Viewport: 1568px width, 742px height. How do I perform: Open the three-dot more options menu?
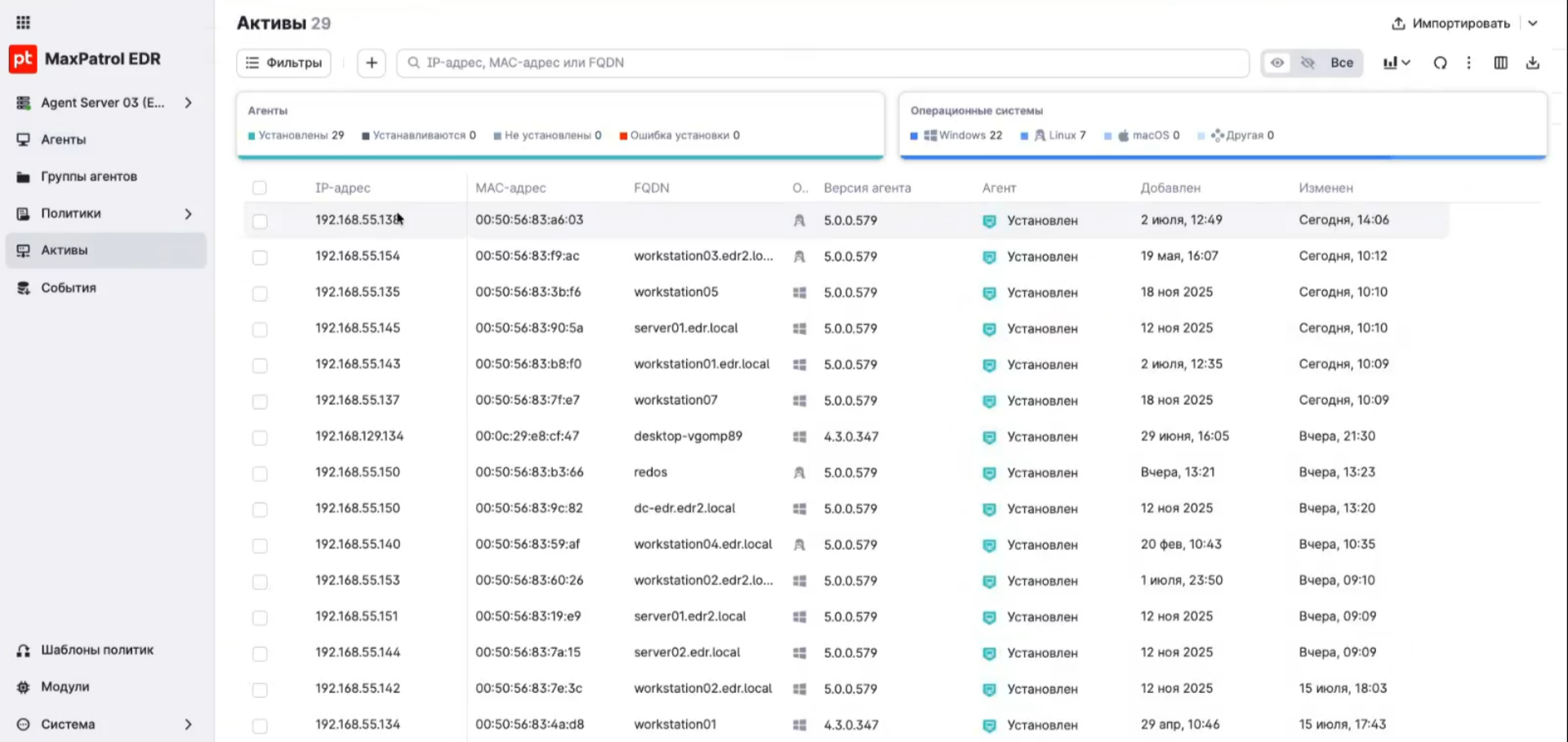point(1469,63)
